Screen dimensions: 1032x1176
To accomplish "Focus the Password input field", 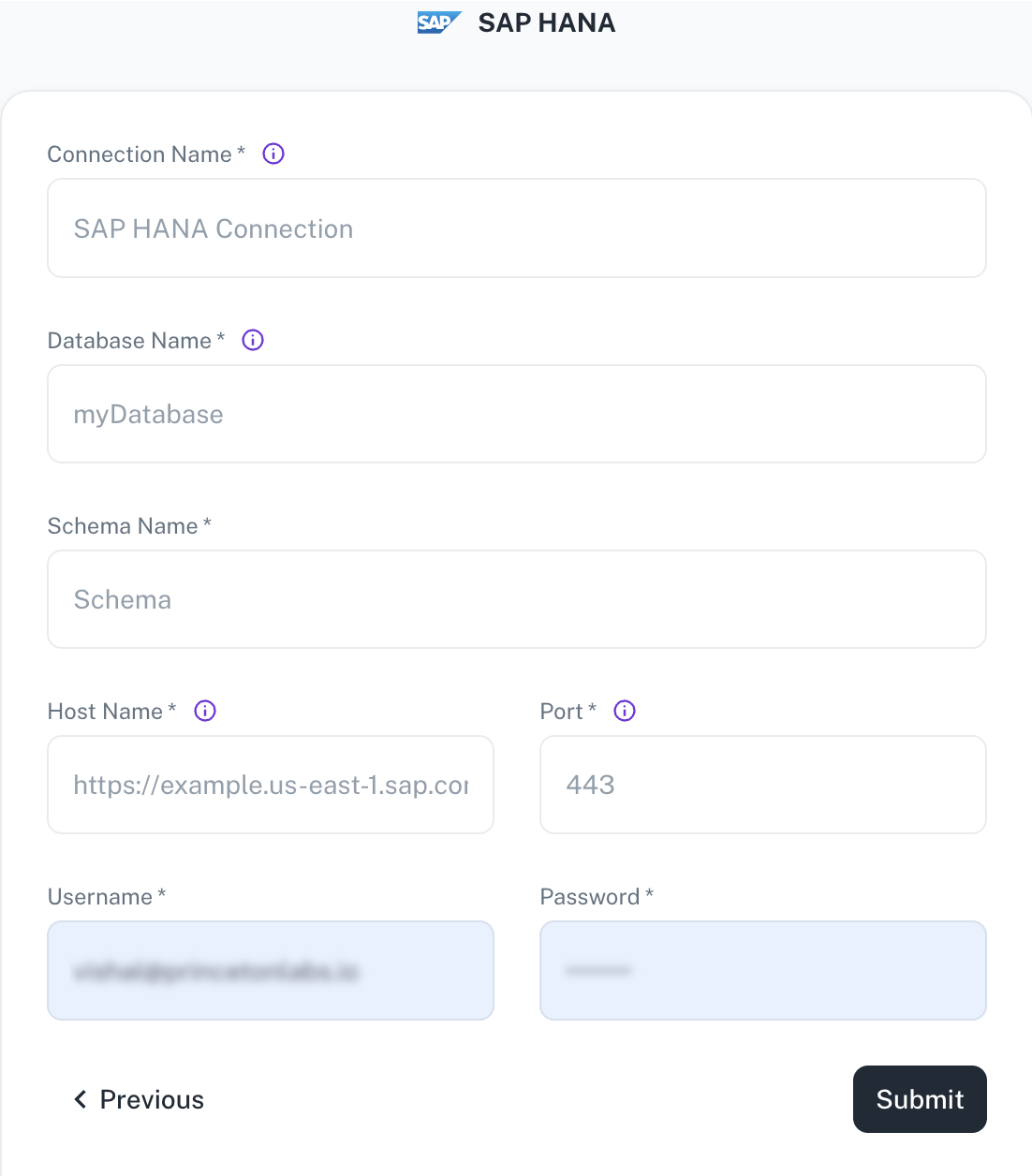I will pos(763,970).
